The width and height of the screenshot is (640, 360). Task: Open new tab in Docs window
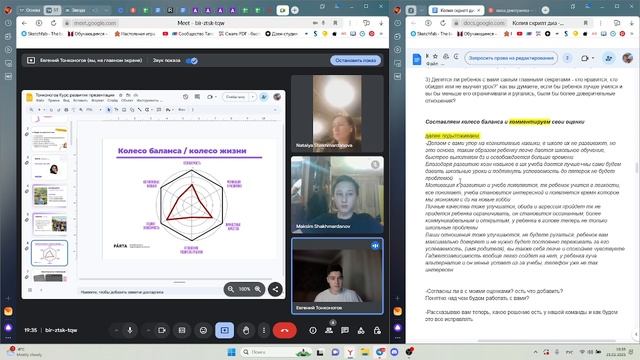[545, 10]
